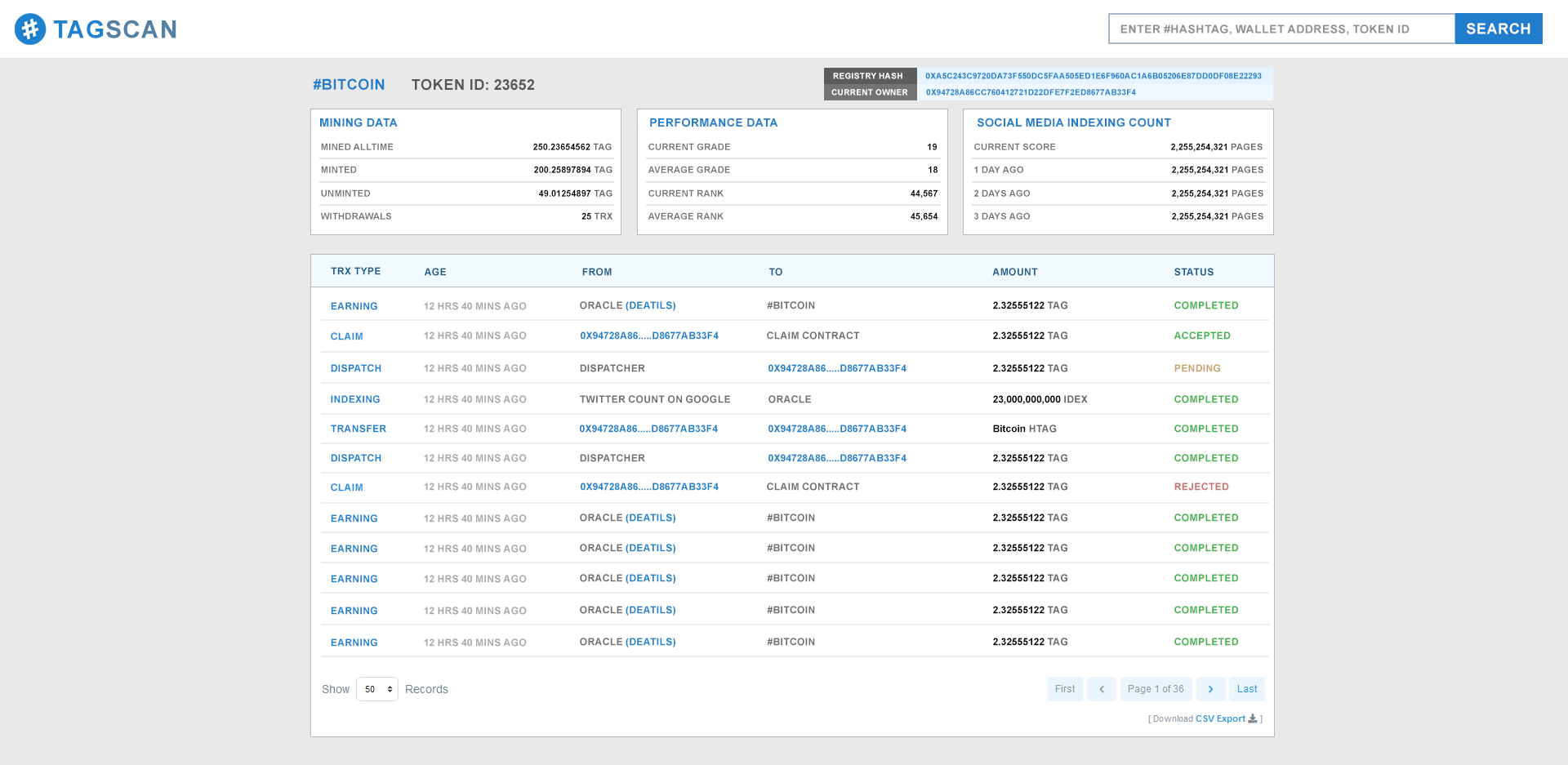Click the MINING DATA panel heading
Screen dimensions: 1568x765
(359, 122)
